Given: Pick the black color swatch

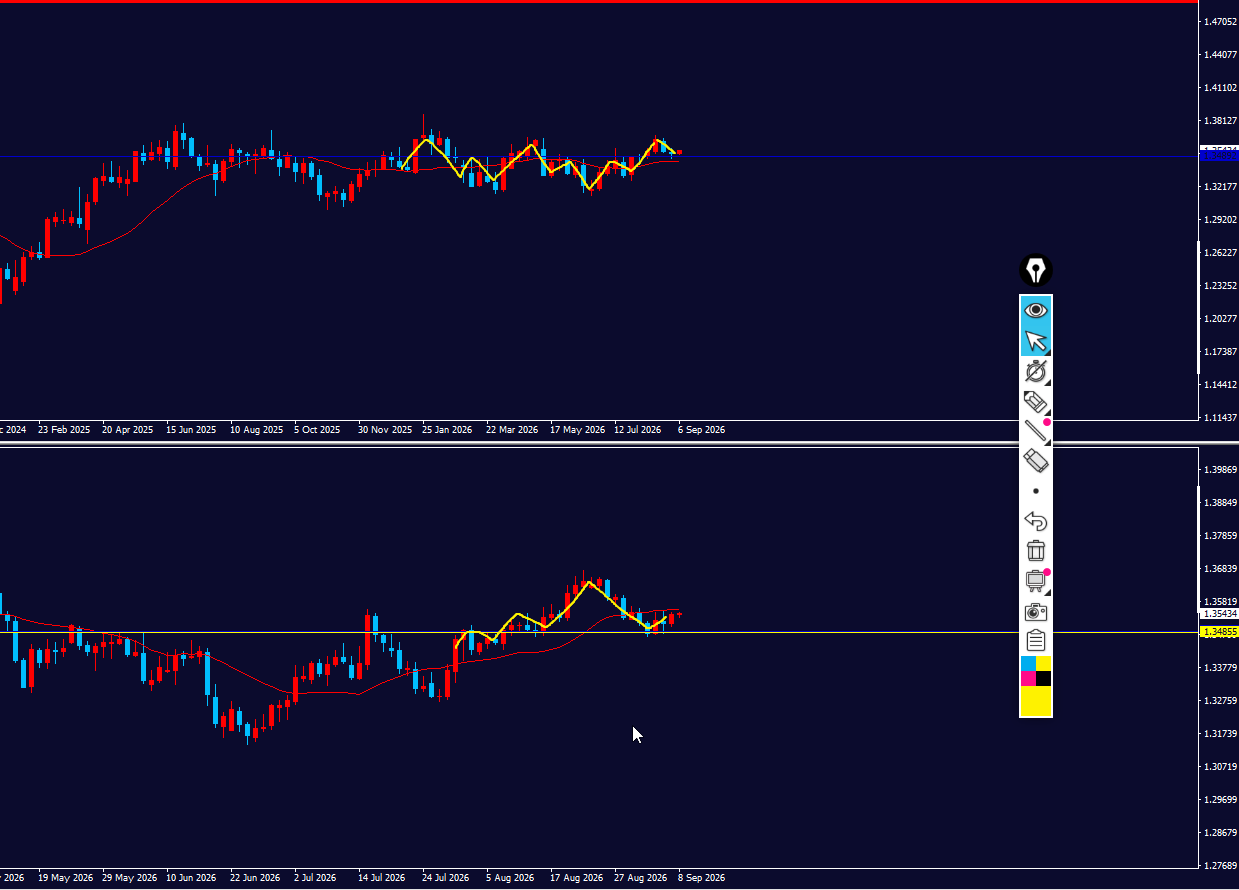Looking at the screenshot, I should pos(1044,679).
